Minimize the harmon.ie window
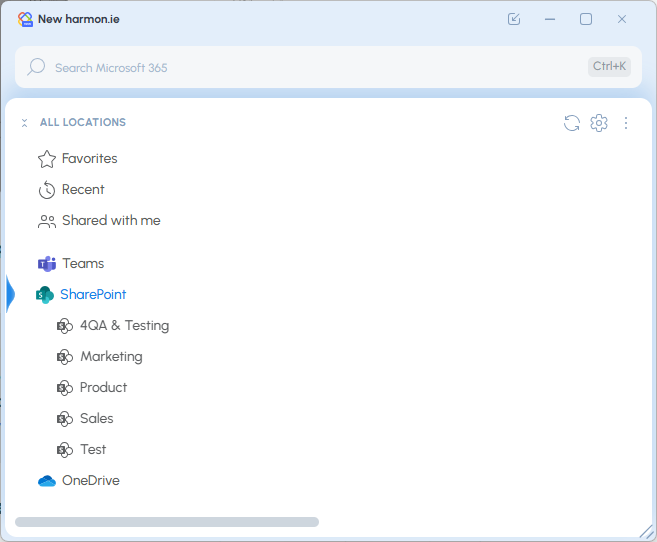657x542 pixels. pos(550,19)
